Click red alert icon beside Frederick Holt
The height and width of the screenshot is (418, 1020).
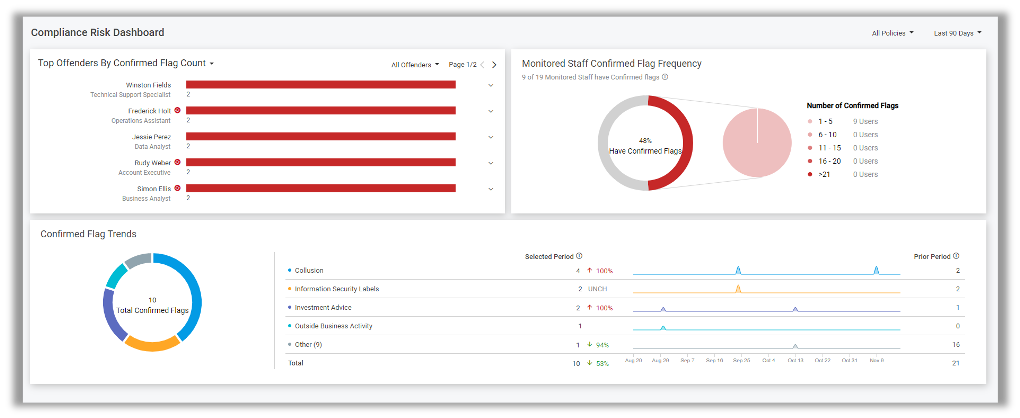coord(178,111)
